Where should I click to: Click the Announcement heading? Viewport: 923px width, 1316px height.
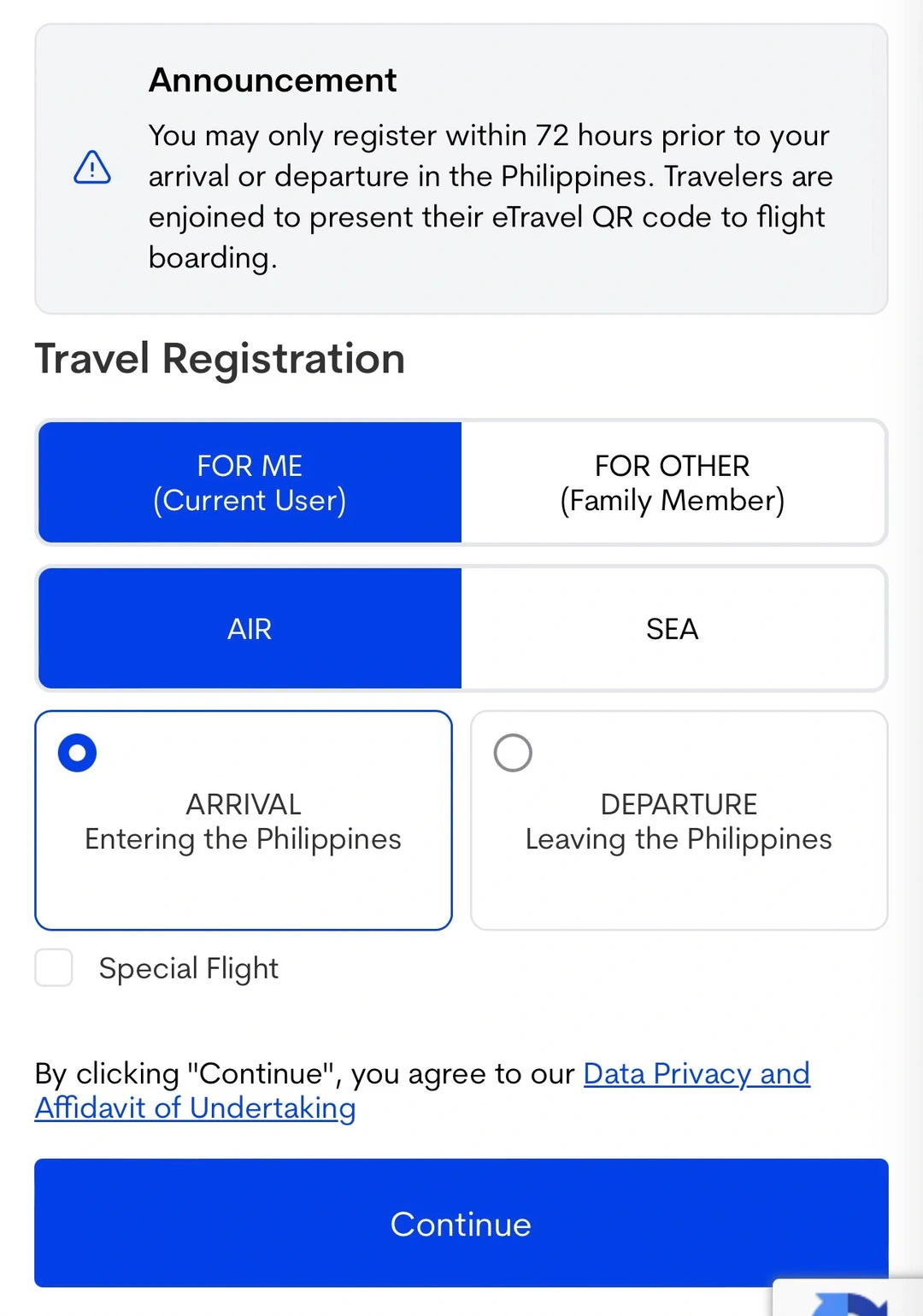(273, 80)
